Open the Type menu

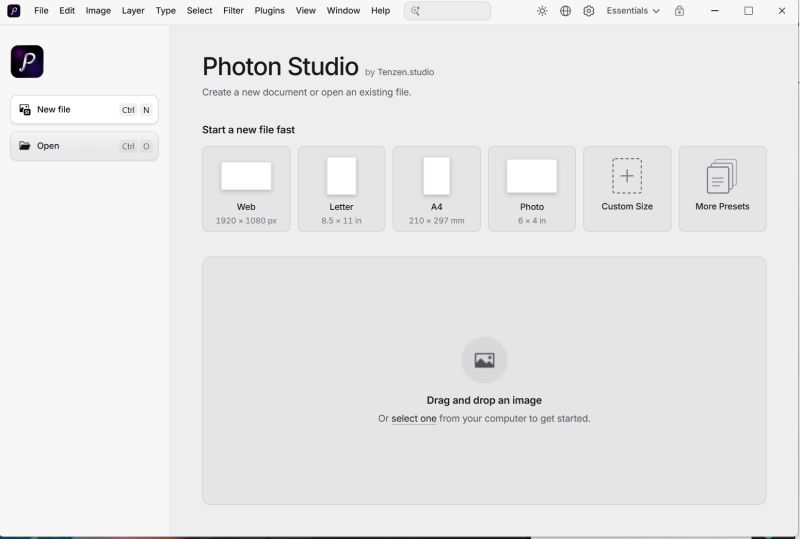click(165, 11)
